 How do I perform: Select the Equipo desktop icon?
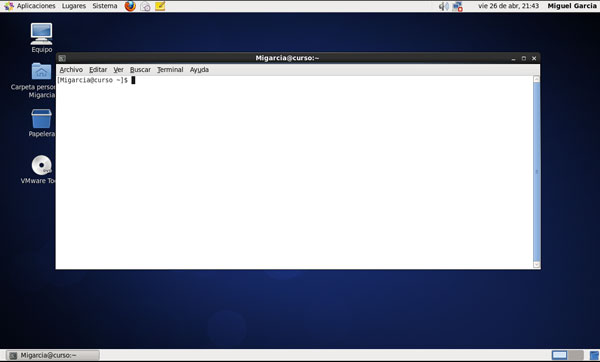pyautogui.click(x=41, y=38)
